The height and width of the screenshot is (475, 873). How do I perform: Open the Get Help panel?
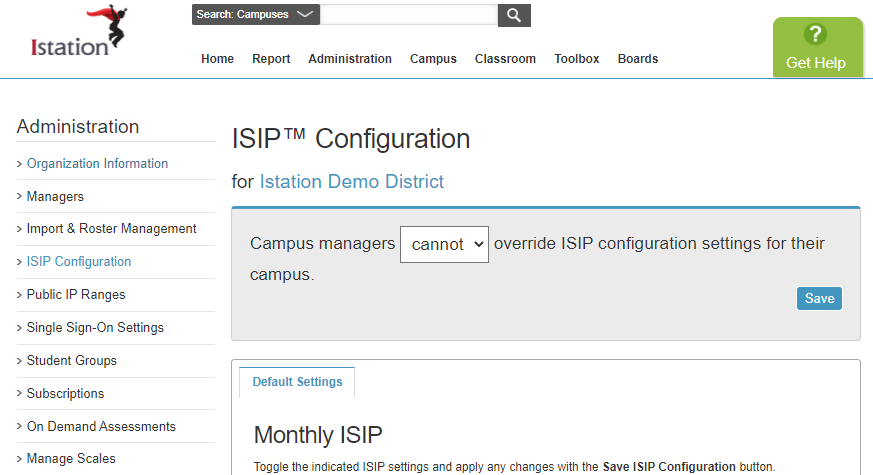click(817, 47)
